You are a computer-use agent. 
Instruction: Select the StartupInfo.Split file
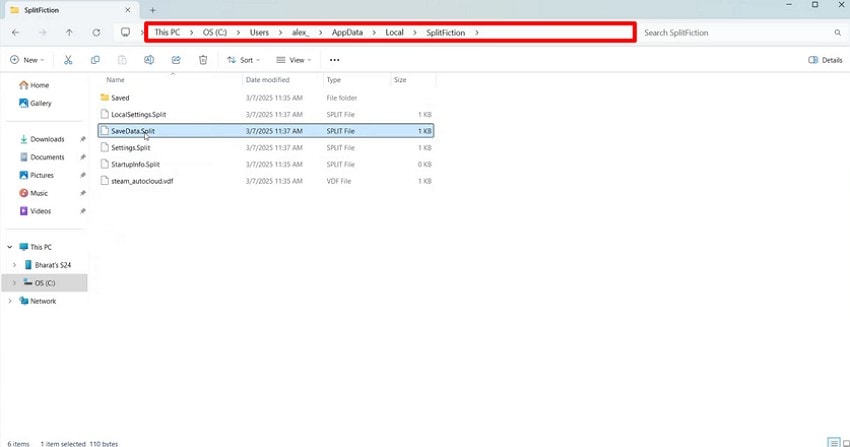(266, 165)
